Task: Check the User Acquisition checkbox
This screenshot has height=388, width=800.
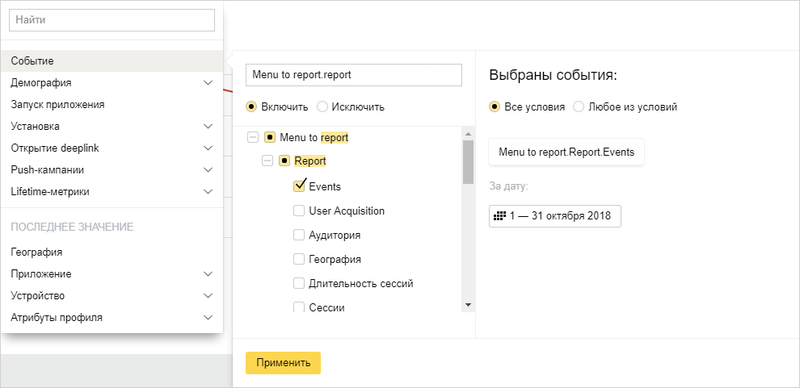Action: [x=299, y=211]
